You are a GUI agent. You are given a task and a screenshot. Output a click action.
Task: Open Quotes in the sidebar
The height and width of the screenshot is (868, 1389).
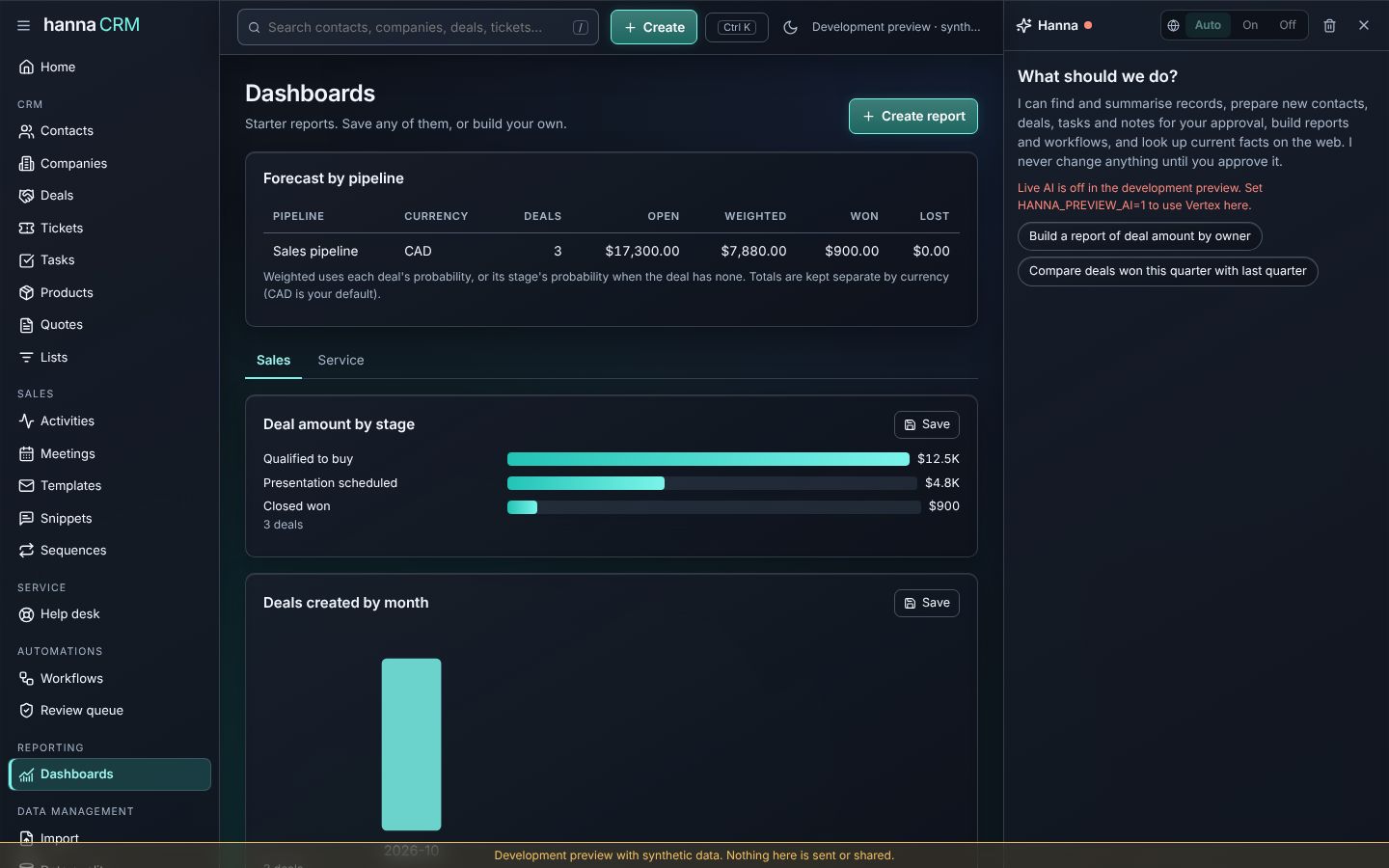[x=109, y=325]
